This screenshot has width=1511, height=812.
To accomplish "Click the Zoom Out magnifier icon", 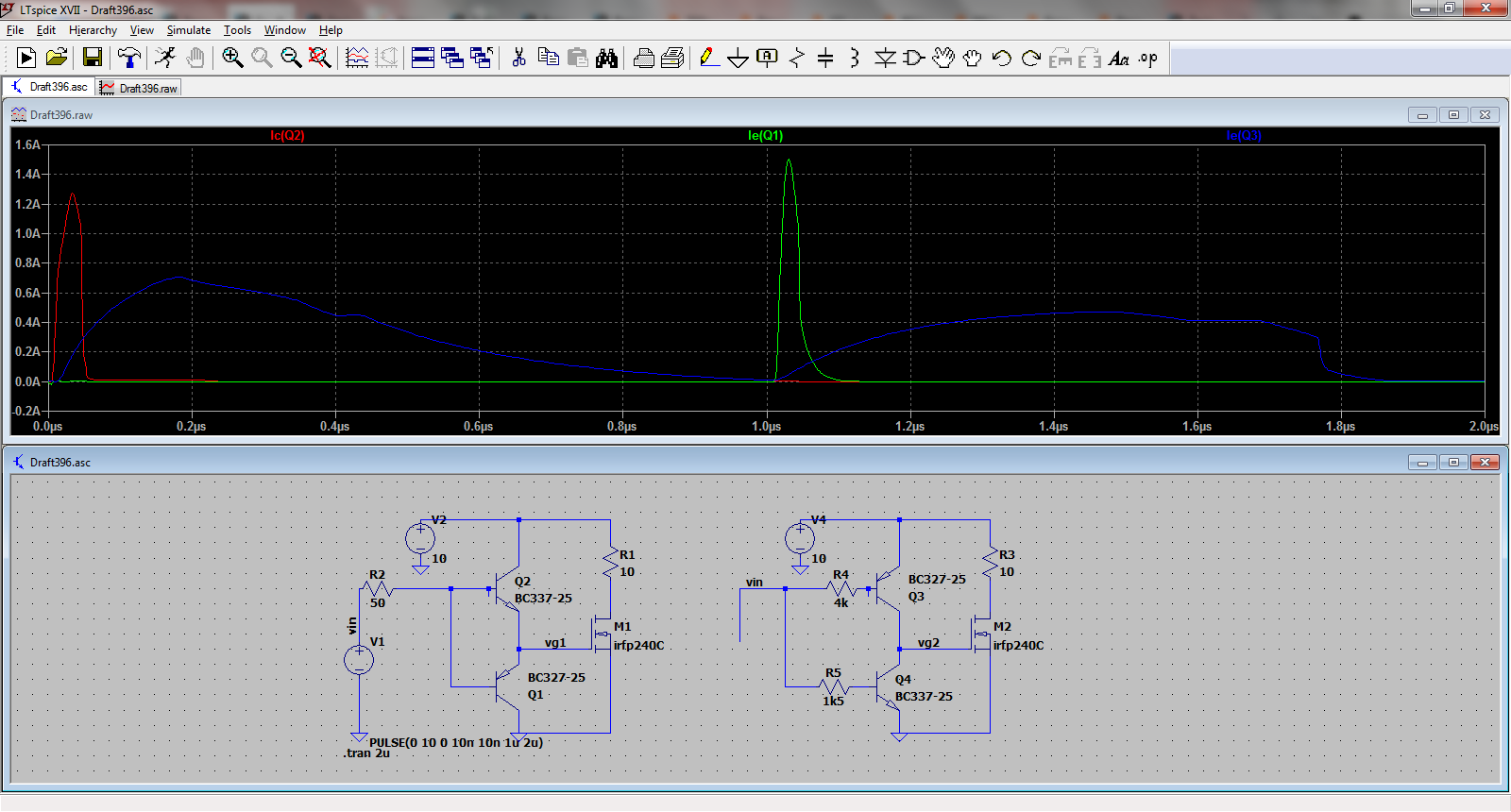I will tap(291, 59).
